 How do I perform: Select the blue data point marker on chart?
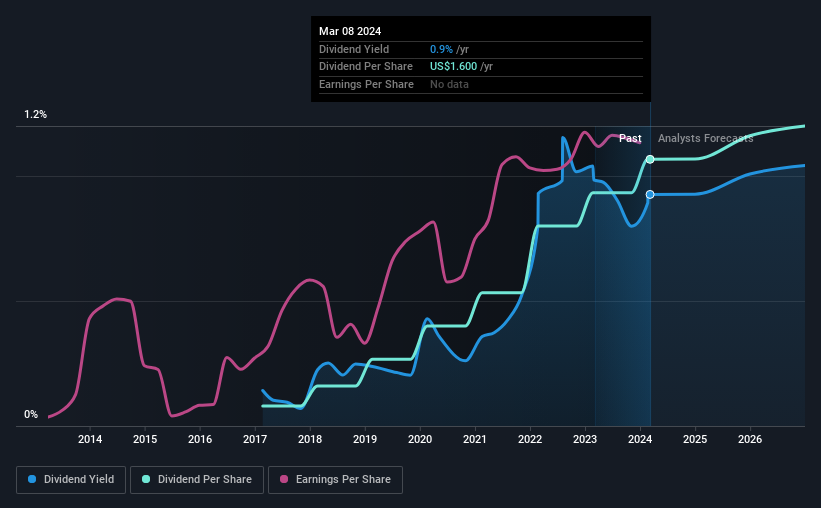pos(650,194)
